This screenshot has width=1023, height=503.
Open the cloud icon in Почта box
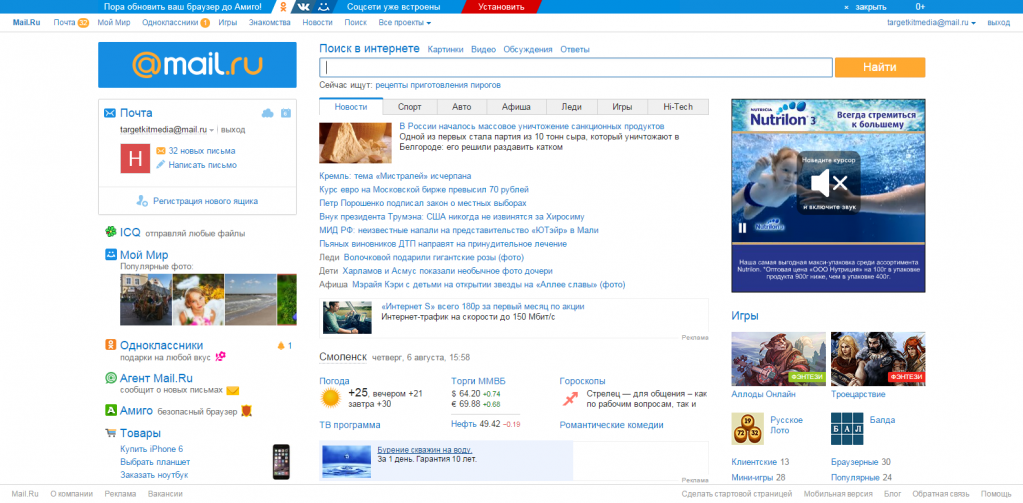point(267,113)
